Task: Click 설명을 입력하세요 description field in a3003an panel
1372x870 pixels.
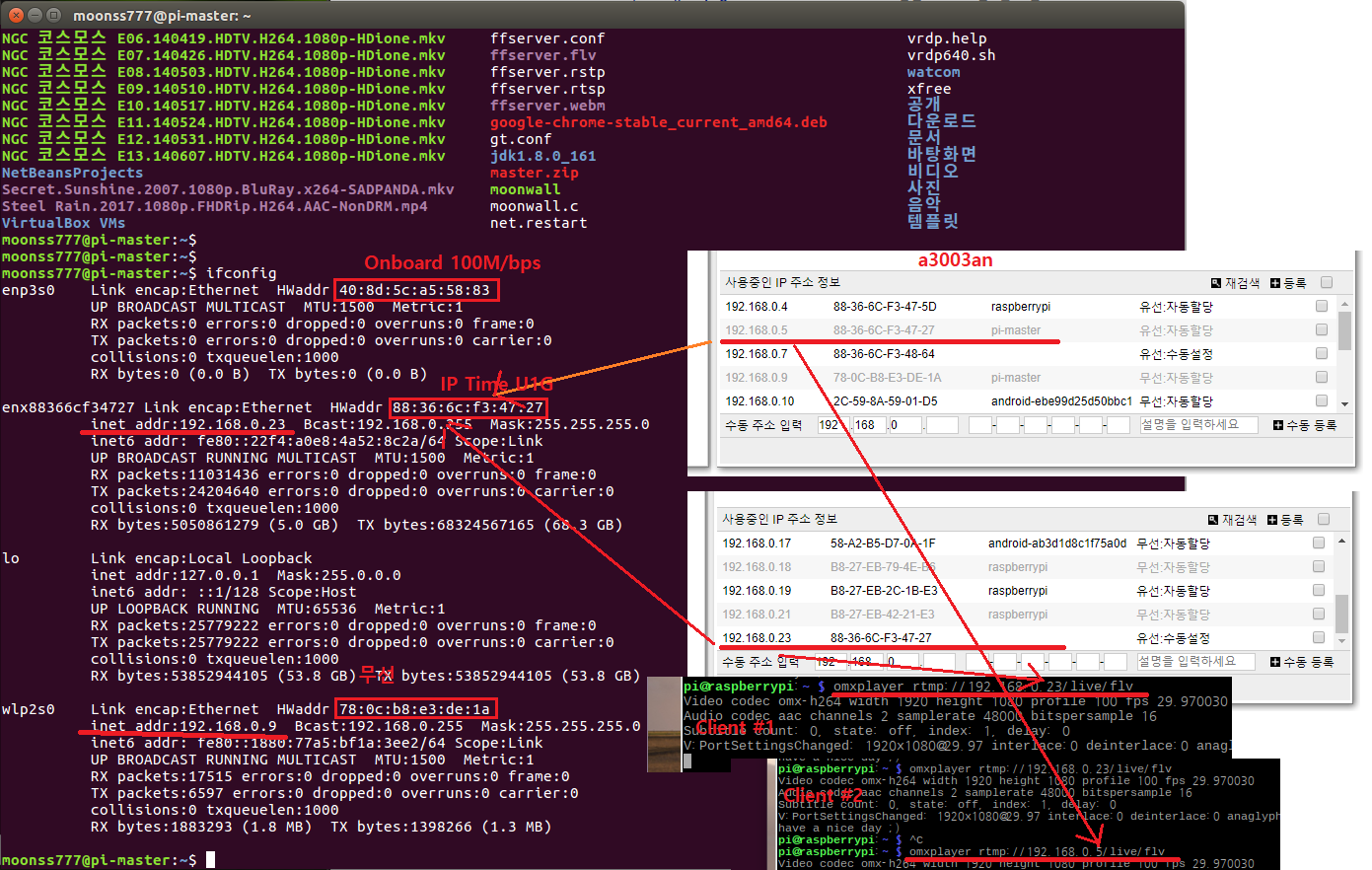Action: [1199, 425]
